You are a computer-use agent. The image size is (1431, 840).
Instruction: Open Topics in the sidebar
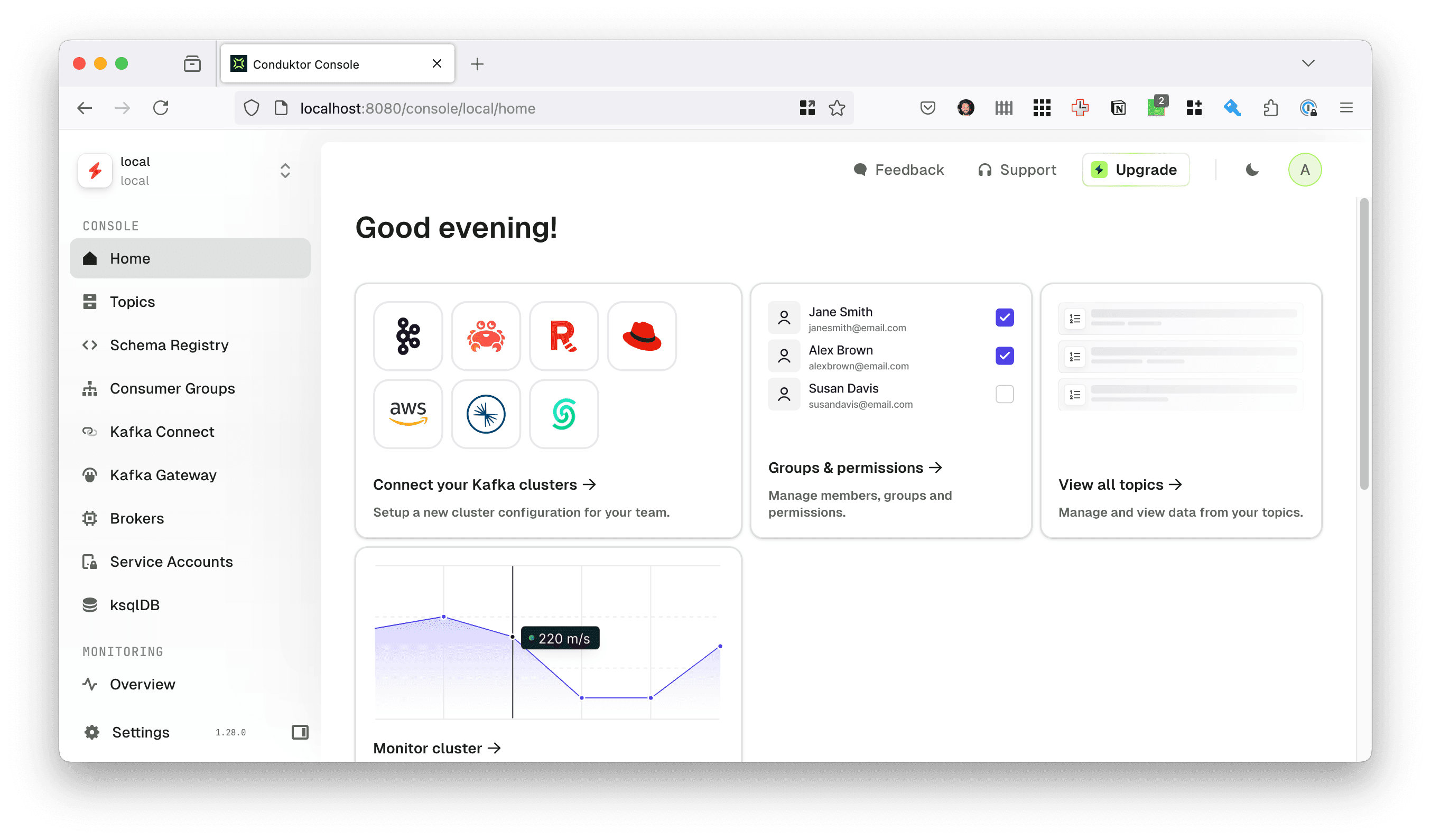(190, 301)
